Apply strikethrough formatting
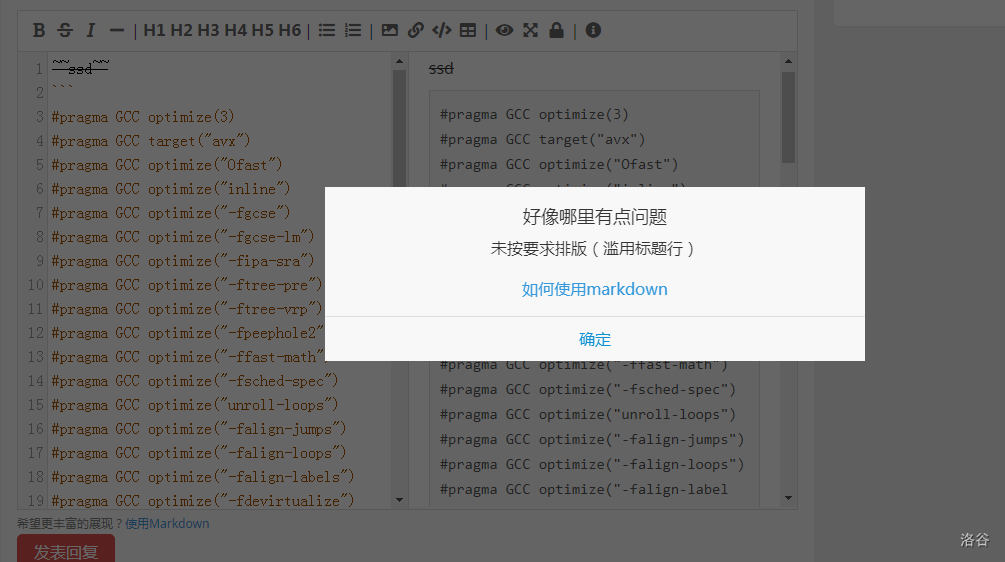This screenshot has width=1005, height=562. coord(65,30)
